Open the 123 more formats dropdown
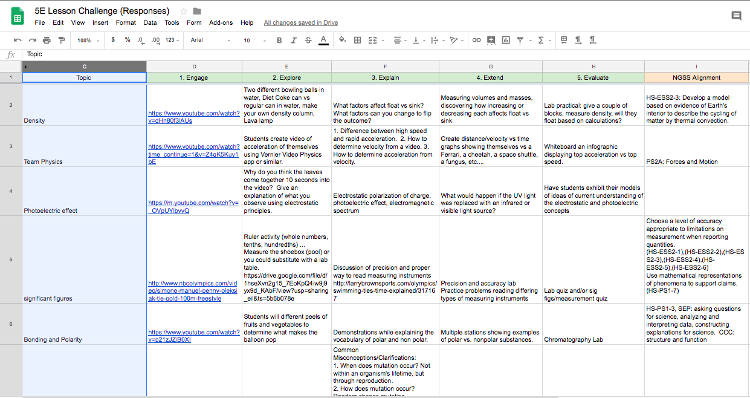 coord(172,41)
